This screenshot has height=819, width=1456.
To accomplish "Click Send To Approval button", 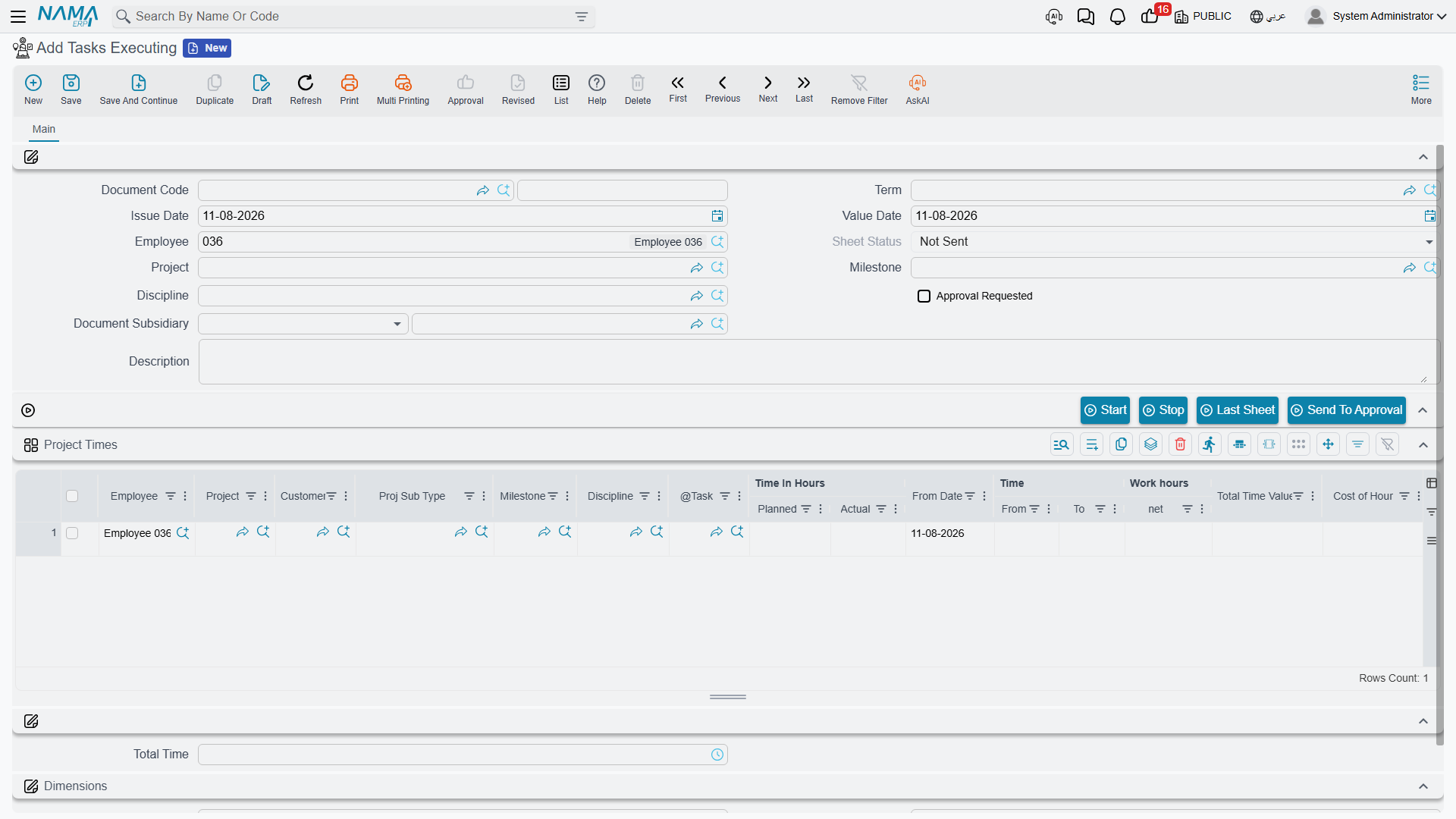I will click(x=1347, y=410).
